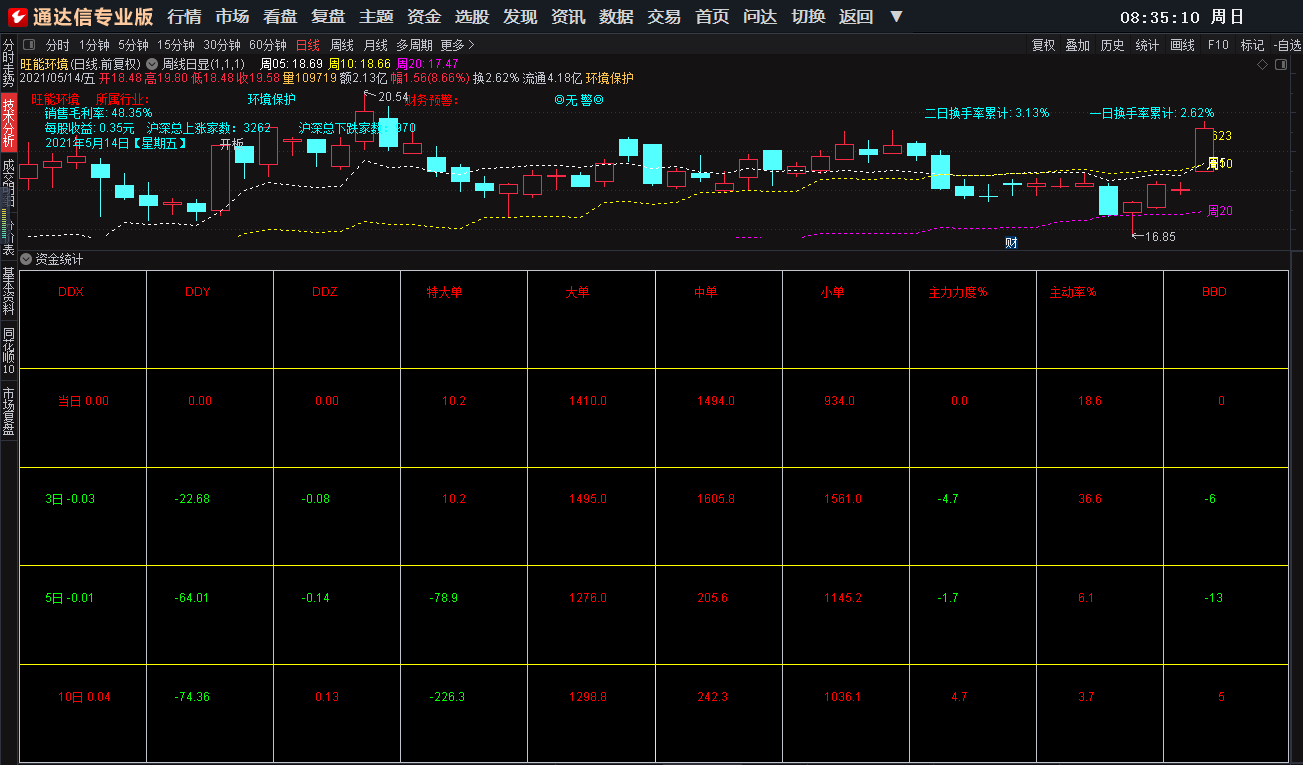Open the triangle menu after 返回
The image size is (1303, 765).
coord(896,16)
